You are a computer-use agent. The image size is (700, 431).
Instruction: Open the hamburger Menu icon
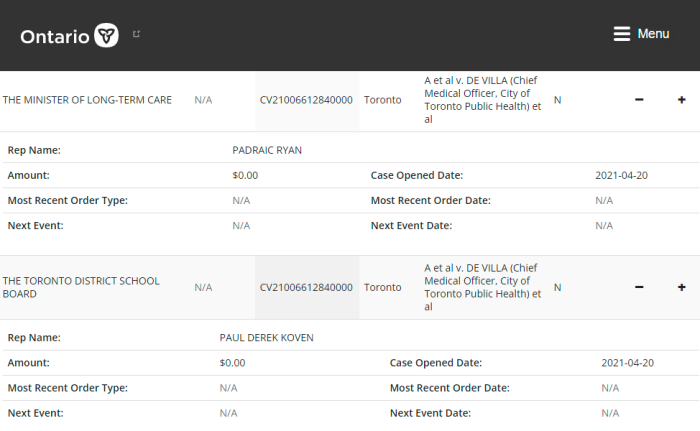click(x=621, y=34)
